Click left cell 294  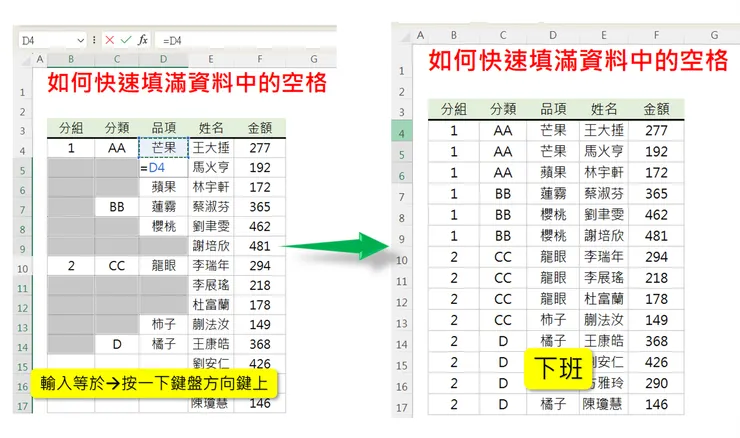pyautogui.click(x=260, y=266)
